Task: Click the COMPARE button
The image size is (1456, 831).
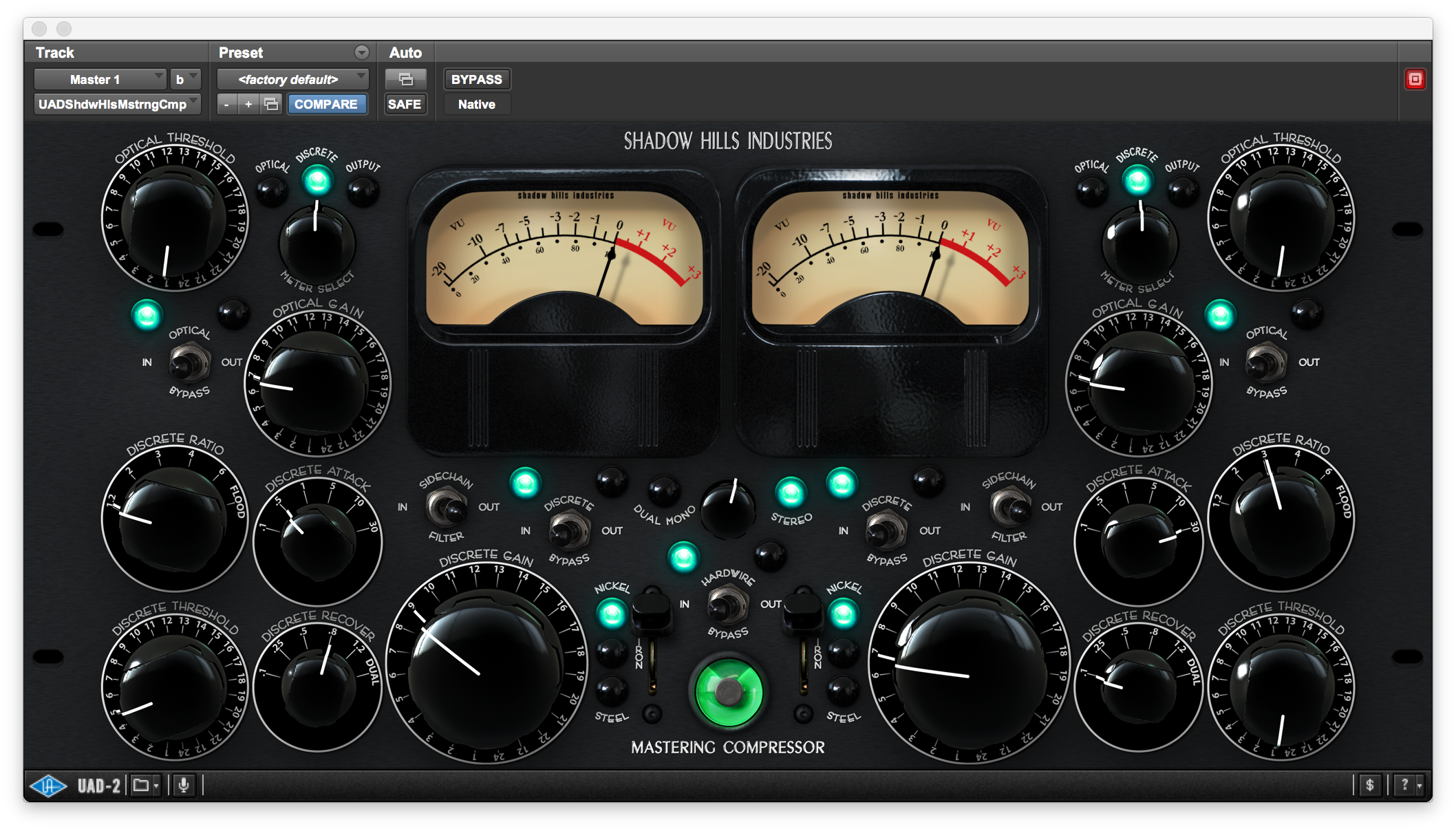Action: click(326, 105)
